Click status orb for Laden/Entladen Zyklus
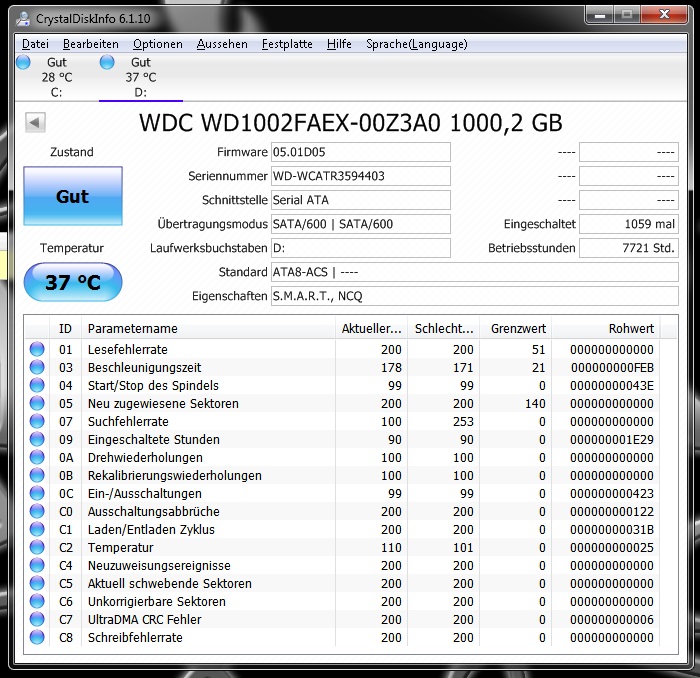This screenshot has height=678, width=700. [37, 529]
